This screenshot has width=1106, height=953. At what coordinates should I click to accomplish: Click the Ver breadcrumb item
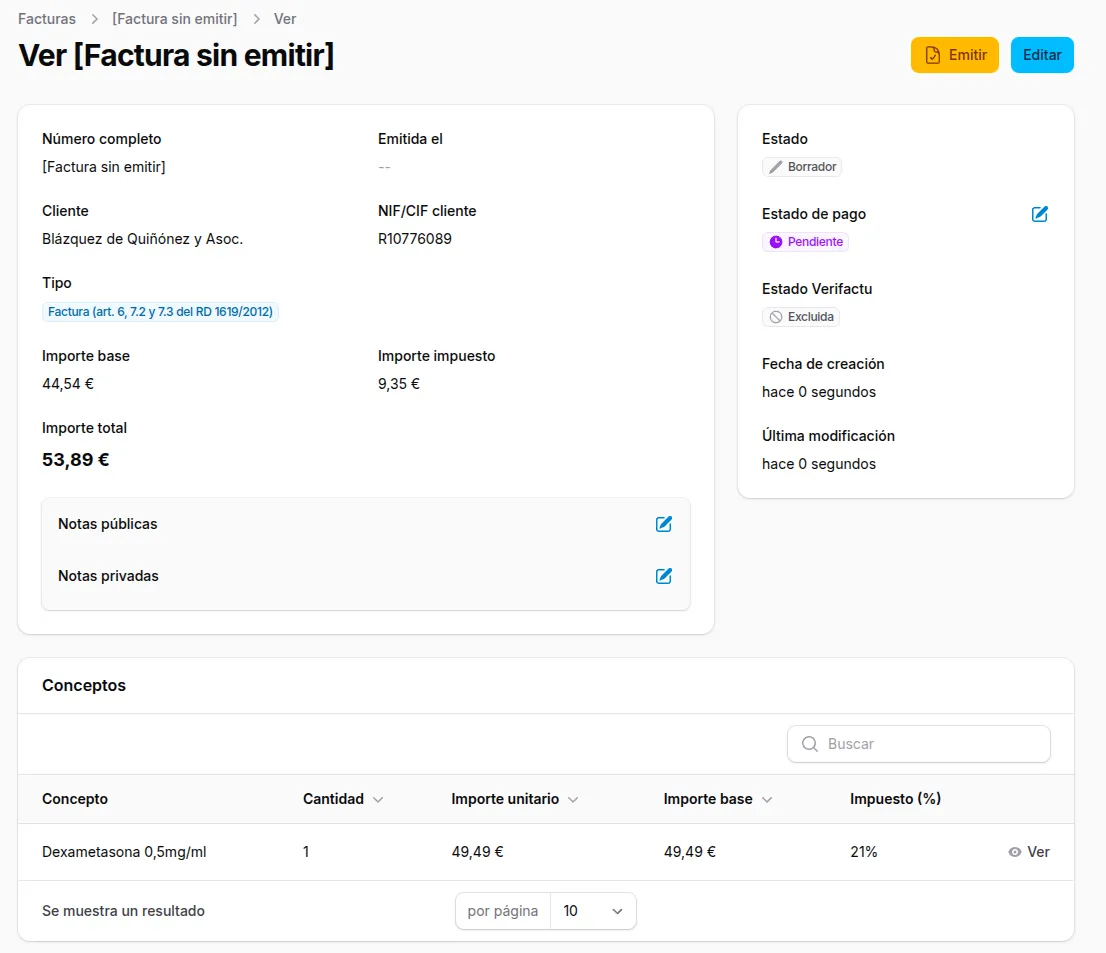click(x=285, y=19)
